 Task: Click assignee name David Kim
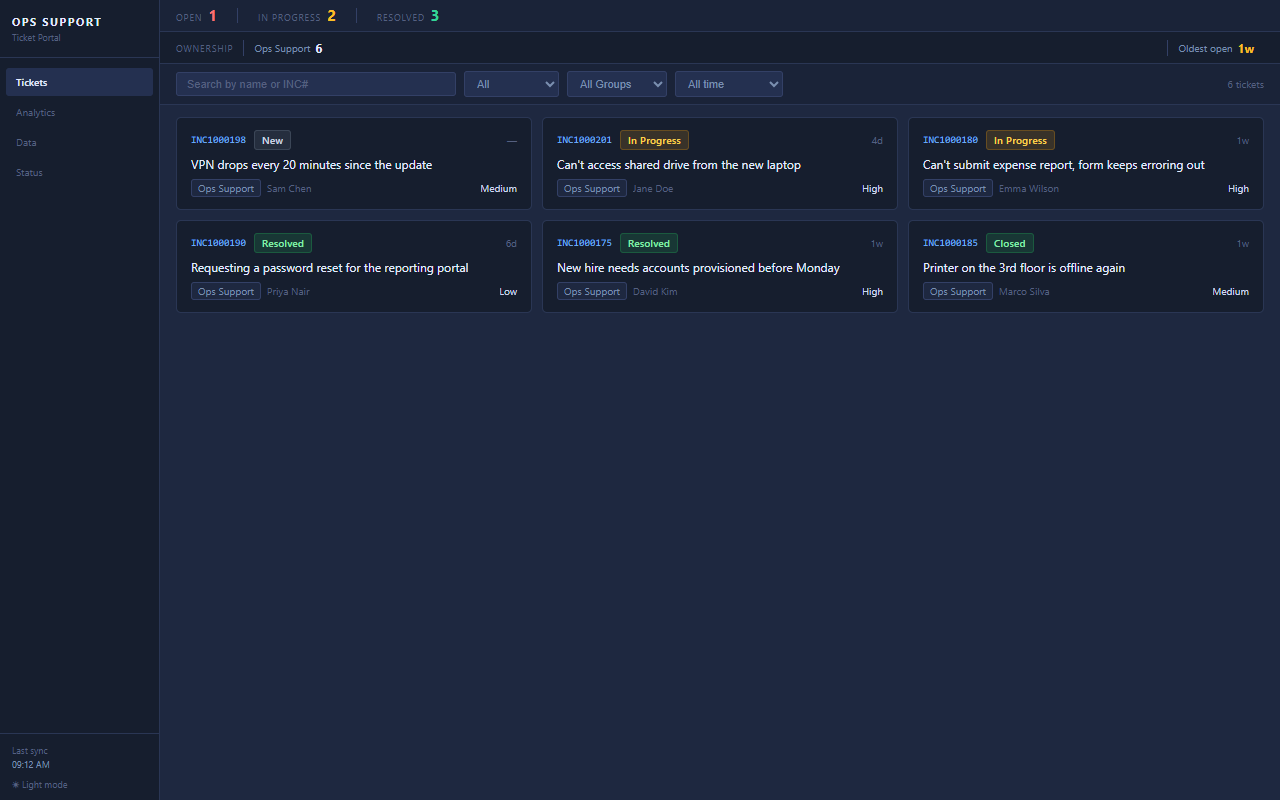[x=655, y=292]
